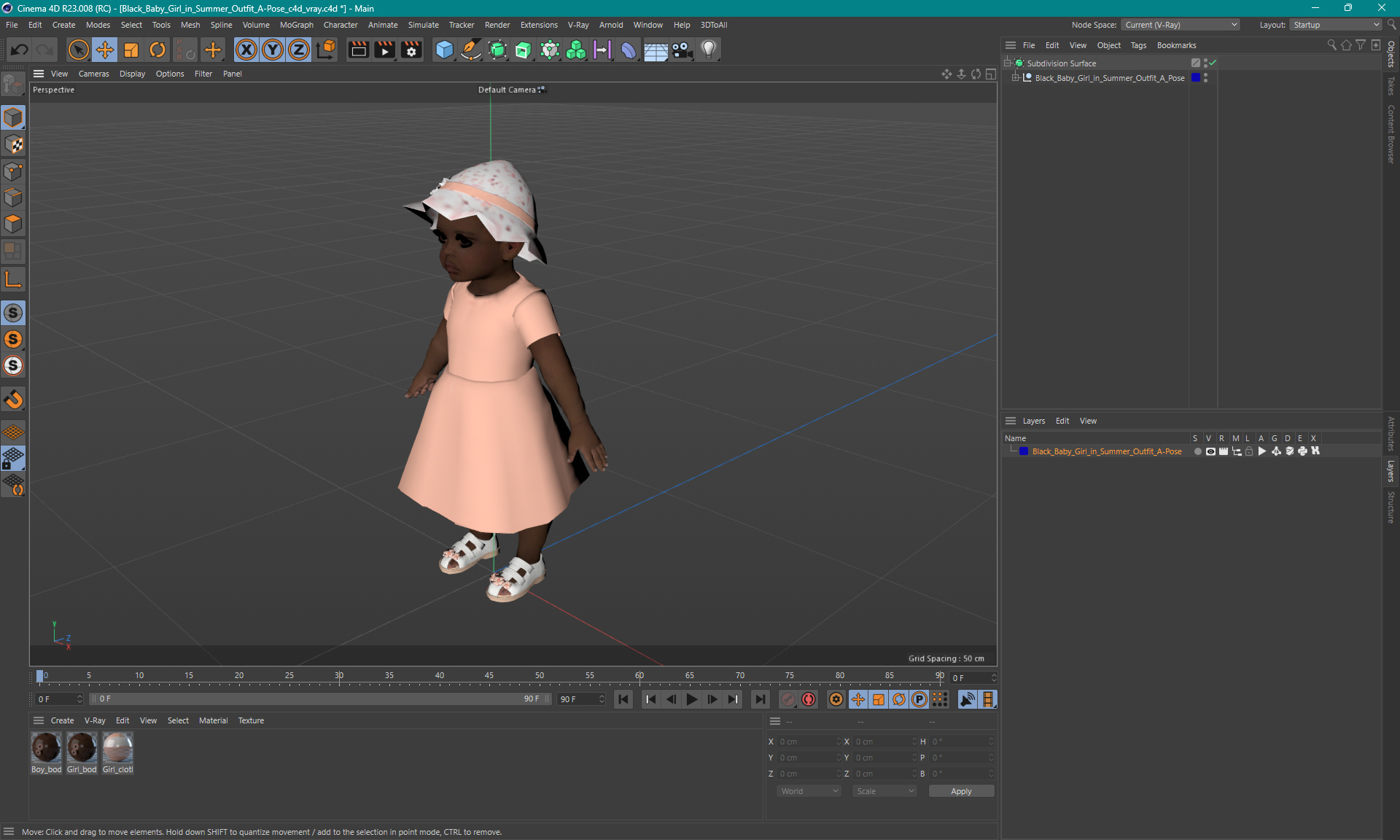Add a Bend deformer icon

coord(629,50)
